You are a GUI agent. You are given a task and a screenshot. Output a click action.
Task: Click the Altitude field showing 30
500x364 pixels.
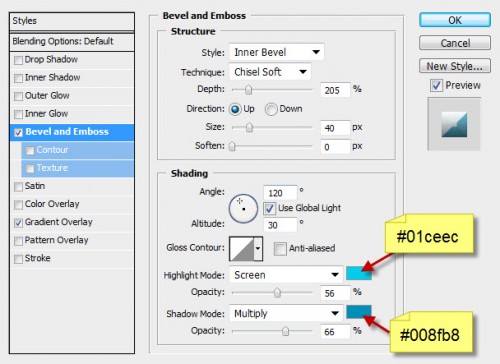(280, 225)
